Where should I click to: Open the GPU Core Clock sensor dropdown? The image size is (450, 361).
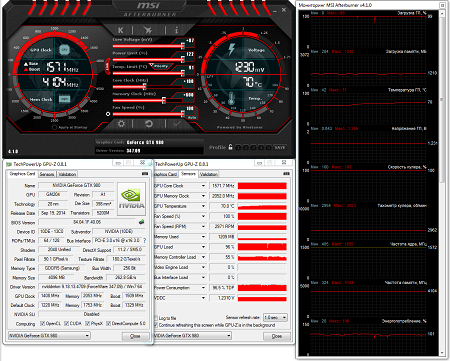(203, 186)
